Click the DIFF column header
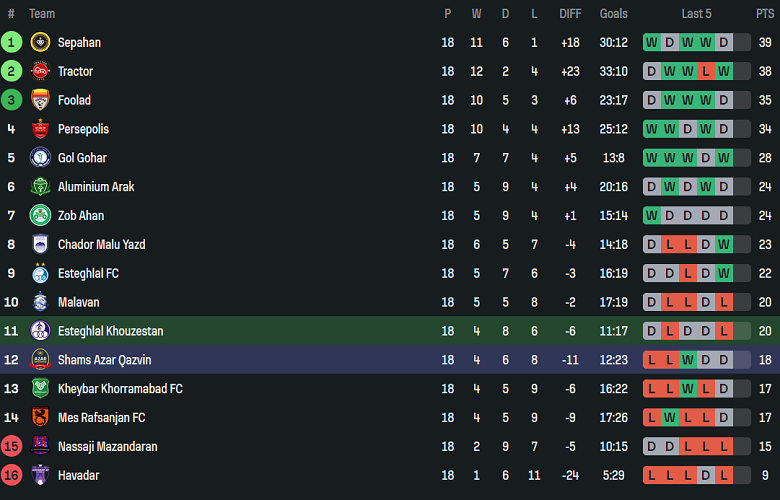 click(570, 14)
